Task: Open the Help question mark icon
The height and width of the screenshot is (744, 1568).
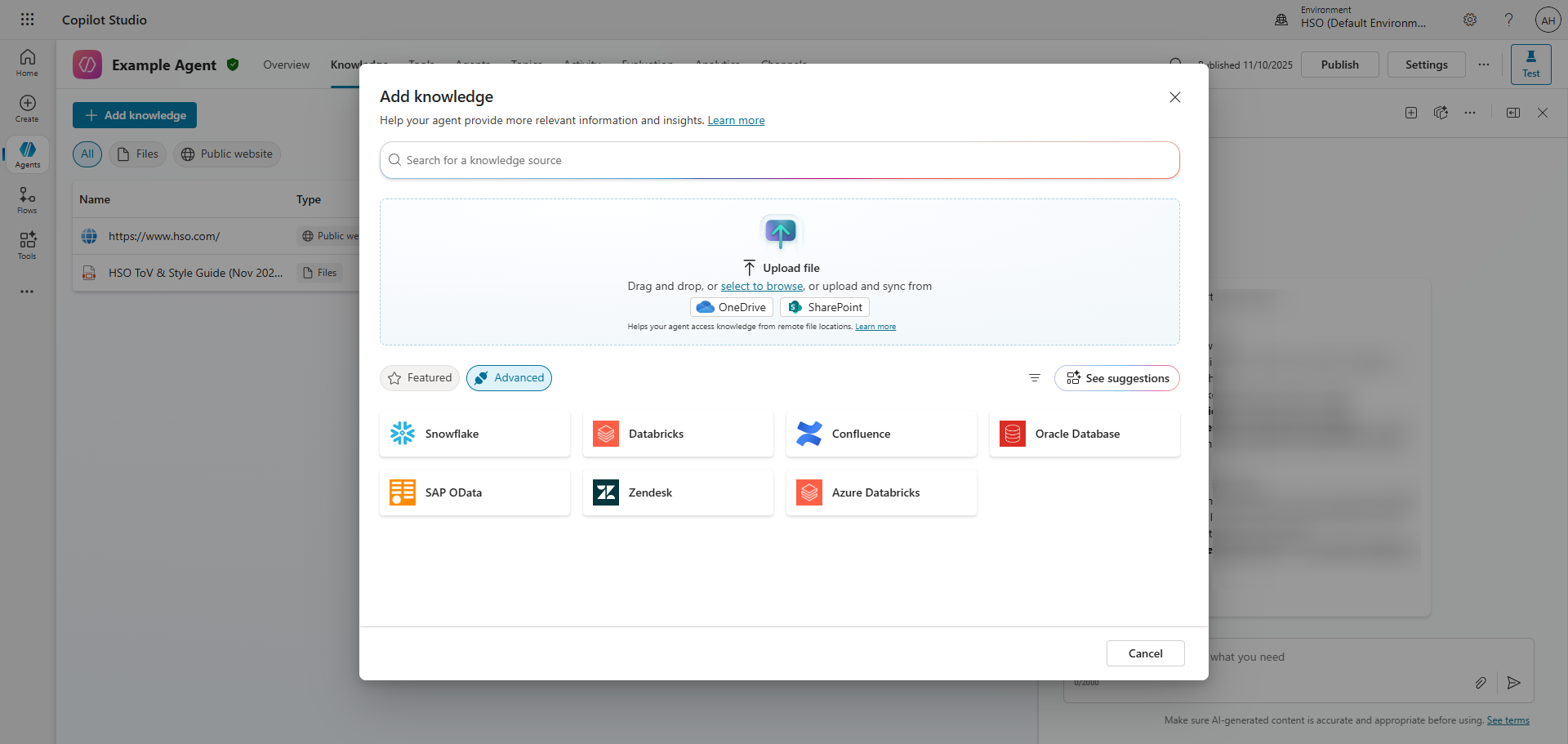Action: (1508, 20)
